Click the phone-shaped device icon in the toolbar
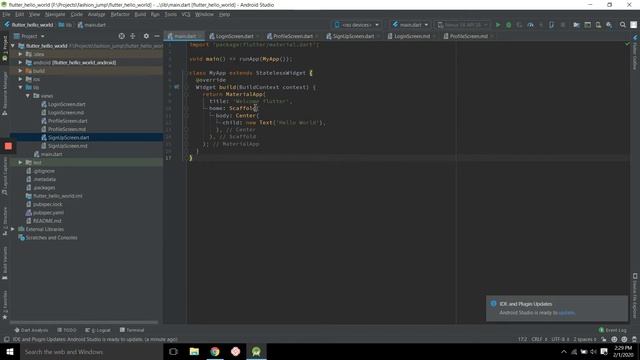Screen dimensions: 640x360 pyautogui.click(x=551, y=25)
